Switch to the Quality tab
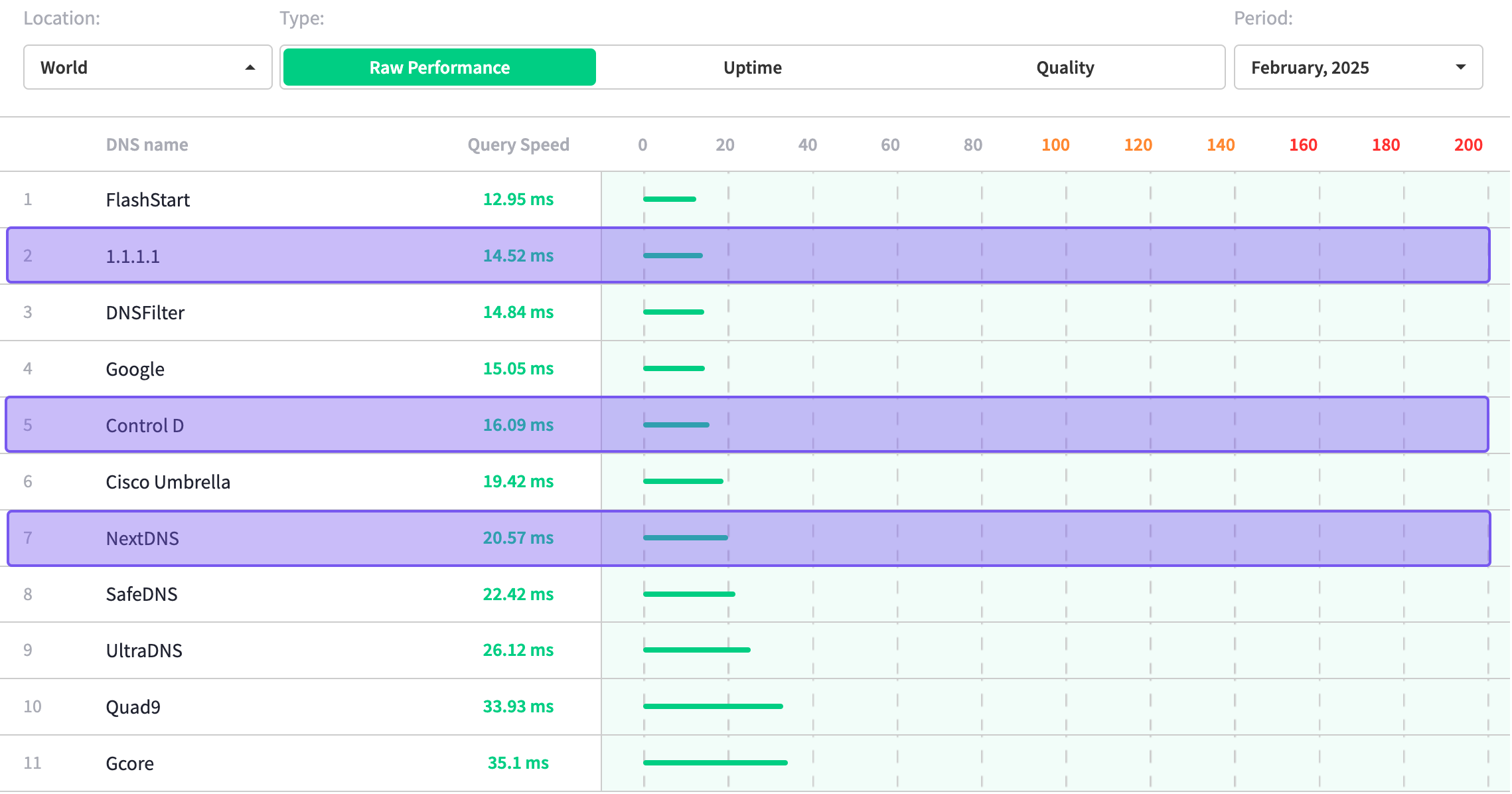This screenshot has height=794, width=1512. (1065, 67)
